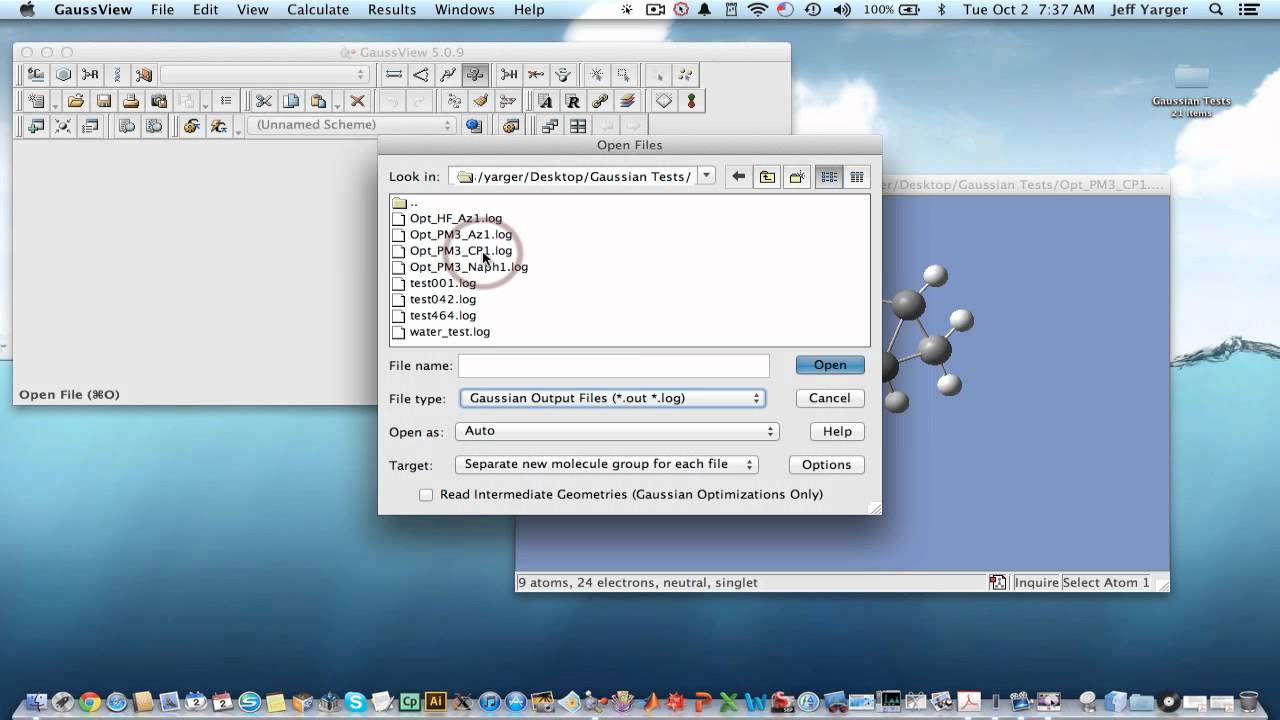Enable Read Intermediate Geometries checkbox

click(426, 495)
